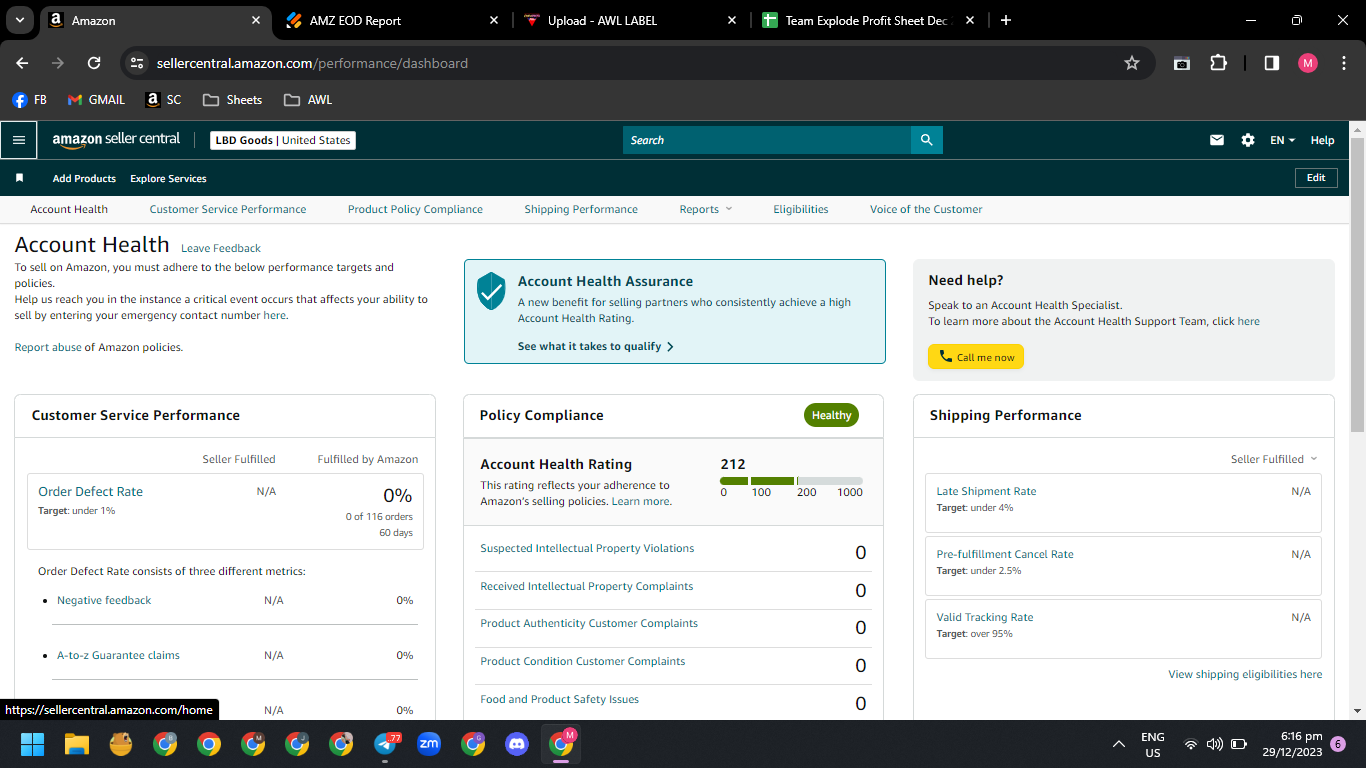Open a new browser tab

click(x=1006, y=20)
